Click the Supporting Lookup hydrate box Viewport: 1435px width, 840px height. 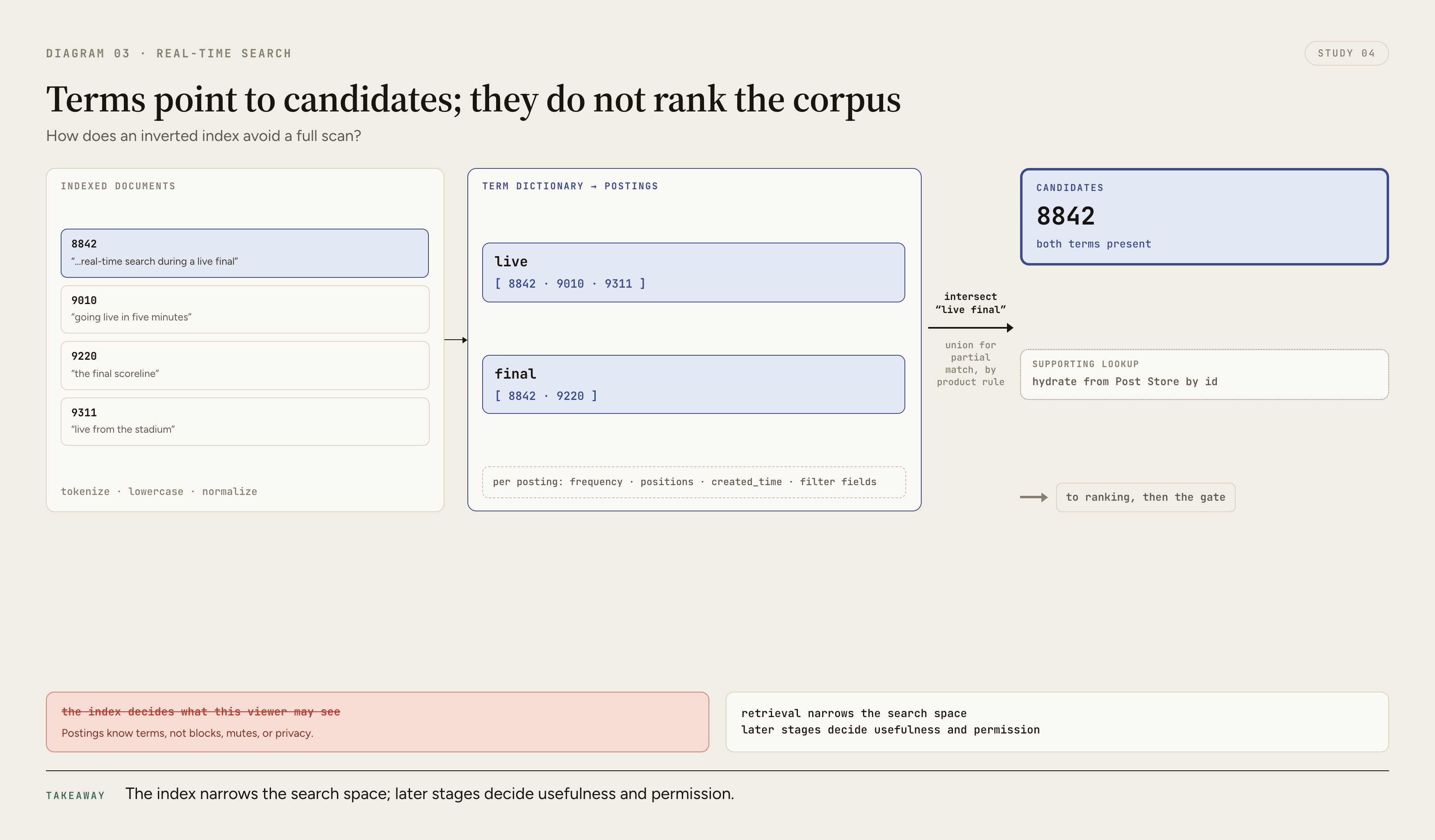1205,375
